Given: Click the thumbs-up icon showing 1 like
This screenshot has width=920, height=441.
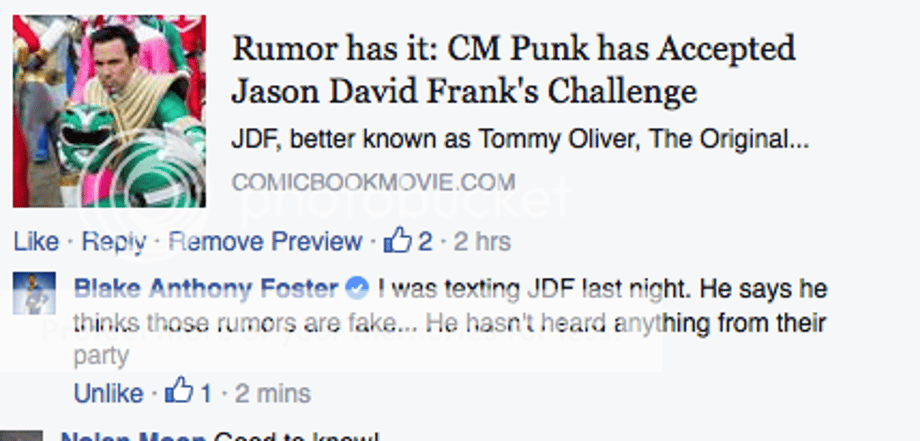Looking at the screenshot, I should point(178,392).
